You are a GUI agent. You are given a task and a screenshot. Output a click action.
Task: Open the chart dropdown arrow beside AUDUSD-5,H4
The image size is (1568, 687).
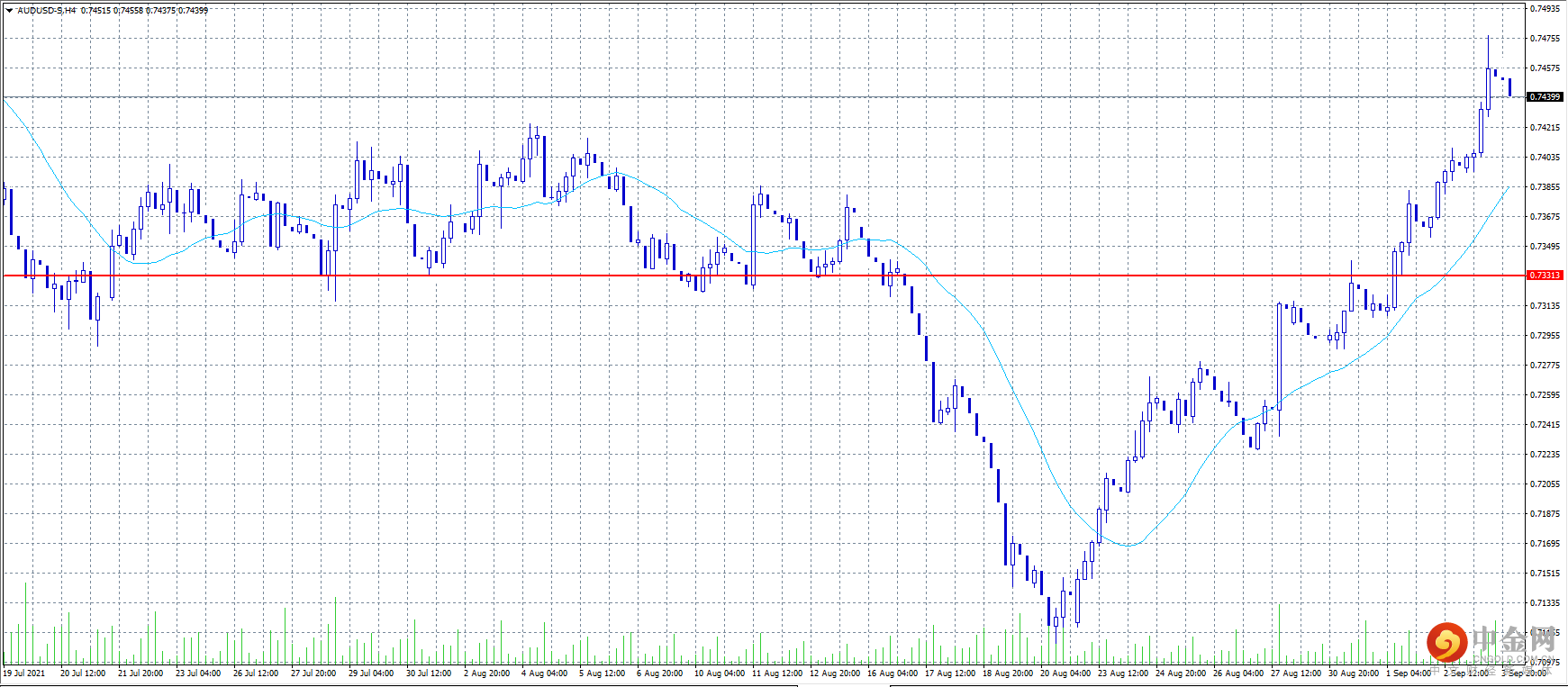click(9, 10)
